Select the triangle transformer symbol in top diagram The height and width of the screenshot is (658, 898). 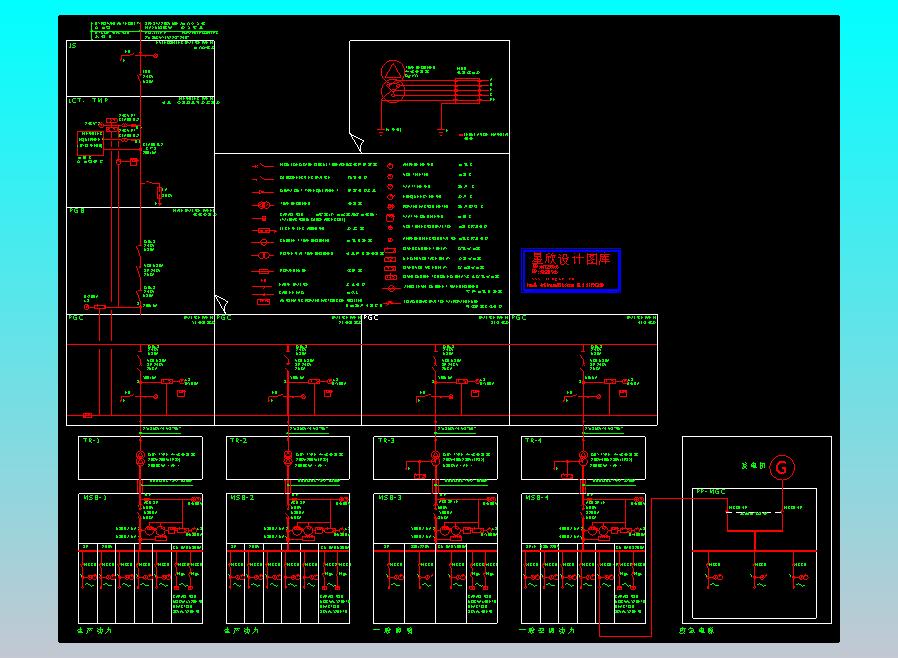point(392,70)
